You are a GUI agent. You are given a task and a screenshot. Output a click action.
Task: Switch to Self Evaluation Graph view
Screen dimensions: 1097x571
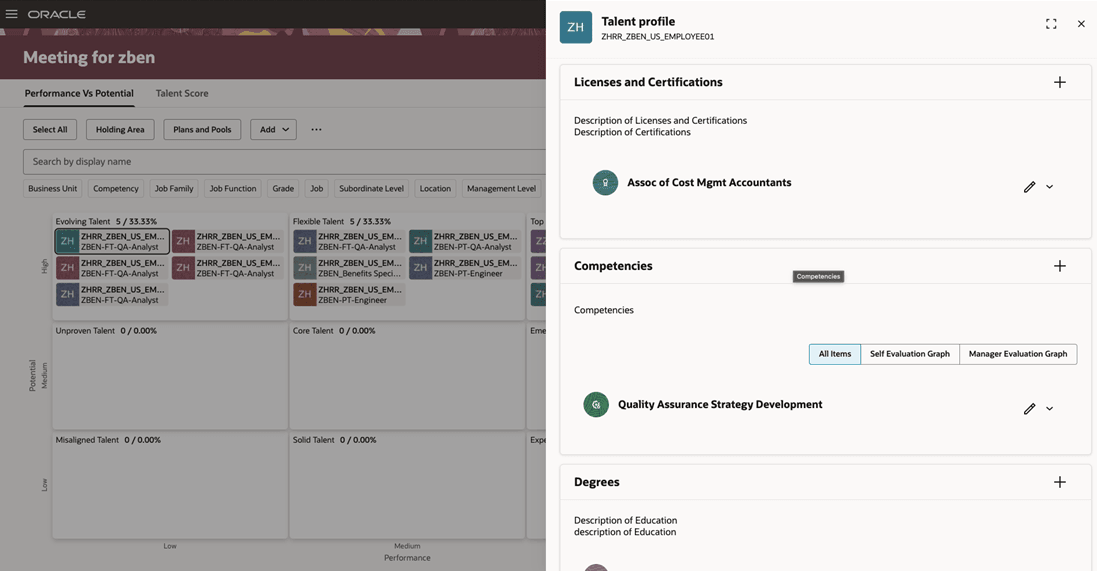(x=910, y=354)
